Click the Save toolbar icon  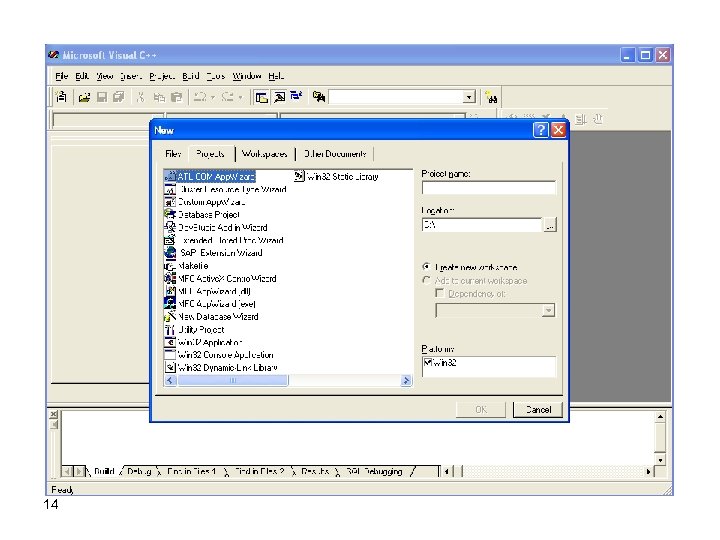click(102, 97)
